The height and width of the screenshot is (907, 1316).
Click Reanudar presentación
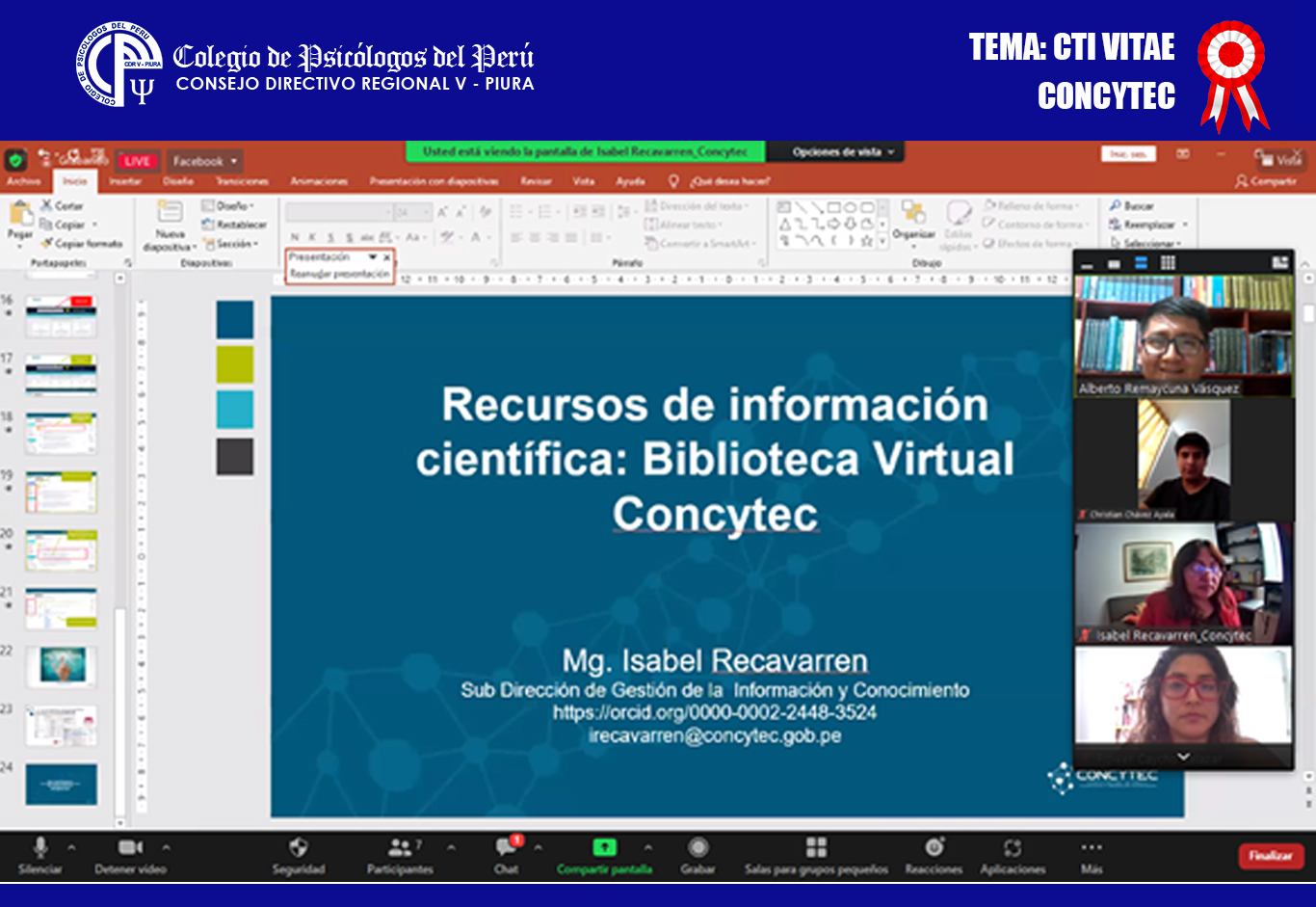pyautogui.click(x=339, y=274)
